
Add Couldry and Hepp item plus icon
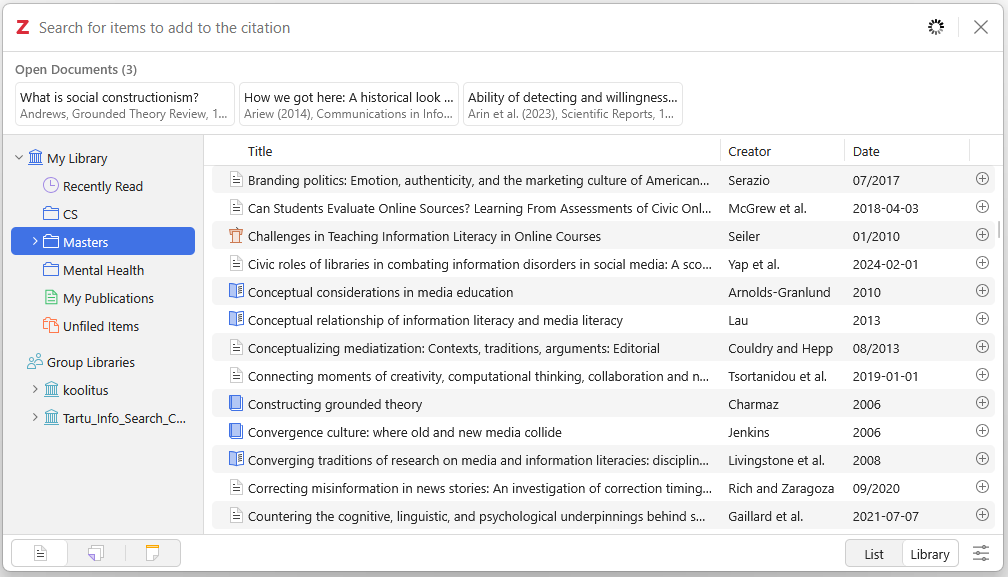click(982, 347)
